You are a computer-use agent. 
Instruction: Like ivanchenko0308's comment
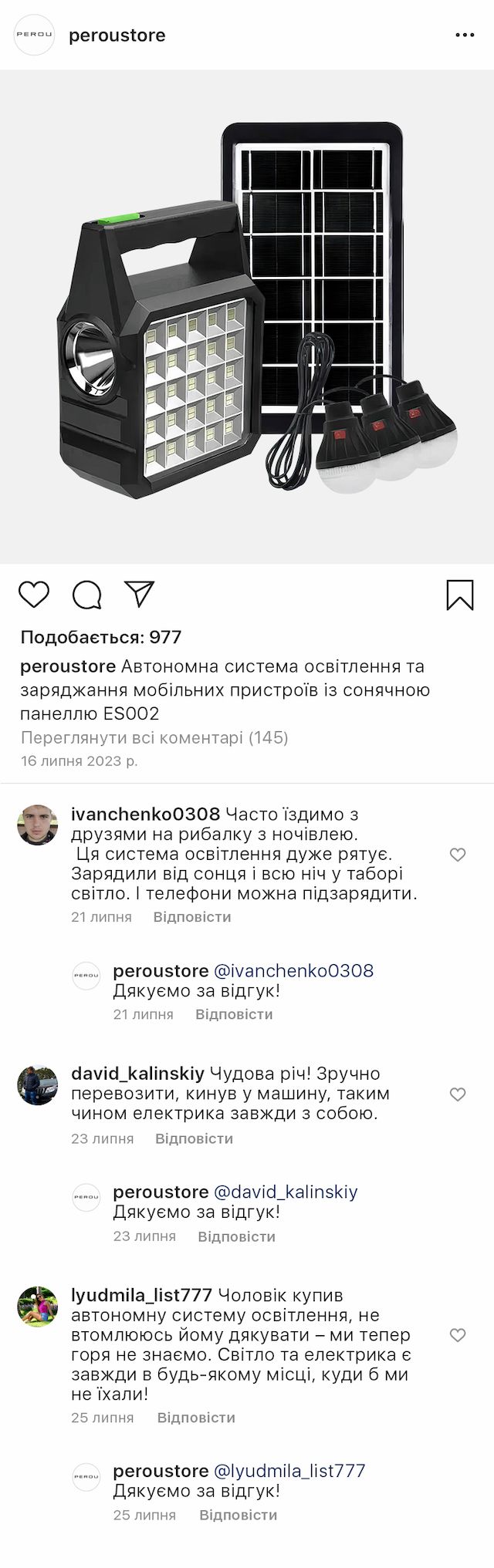click(458, 855)
